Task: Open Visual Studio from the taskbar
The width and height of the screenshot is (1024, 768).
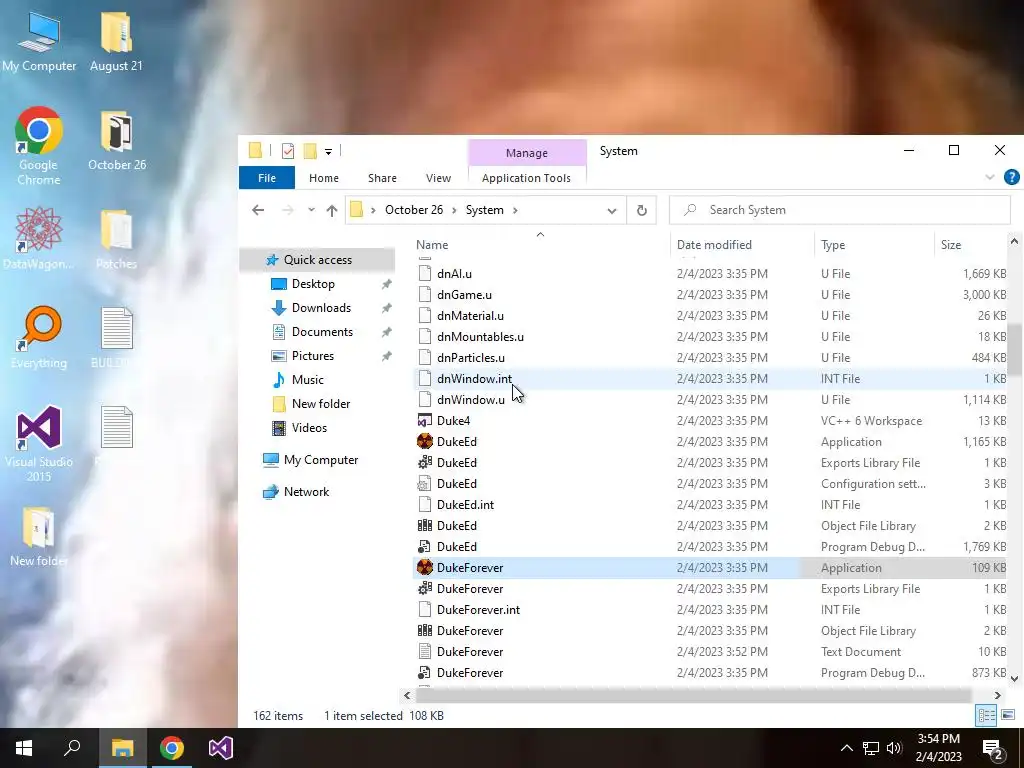Action: [221, 748]
